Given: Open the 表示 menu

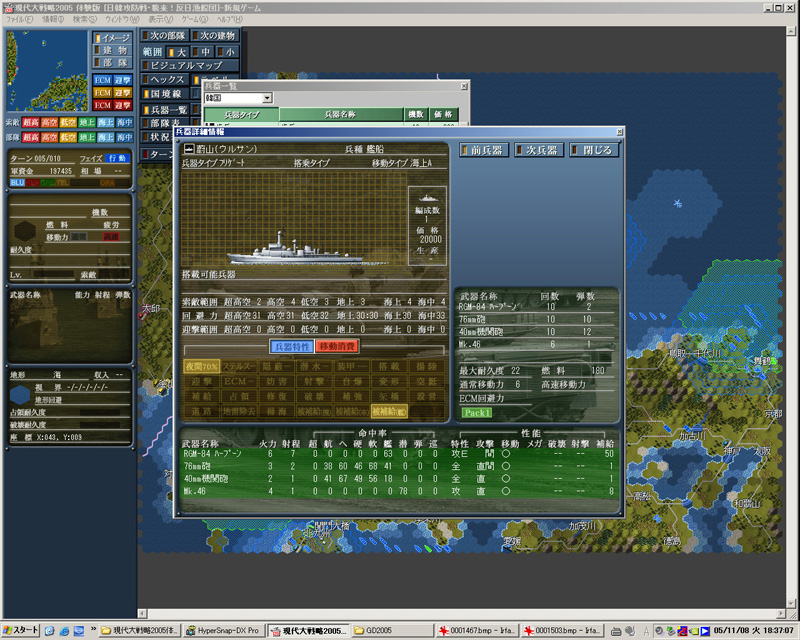Looking at the screenshot, I should 160,19.
